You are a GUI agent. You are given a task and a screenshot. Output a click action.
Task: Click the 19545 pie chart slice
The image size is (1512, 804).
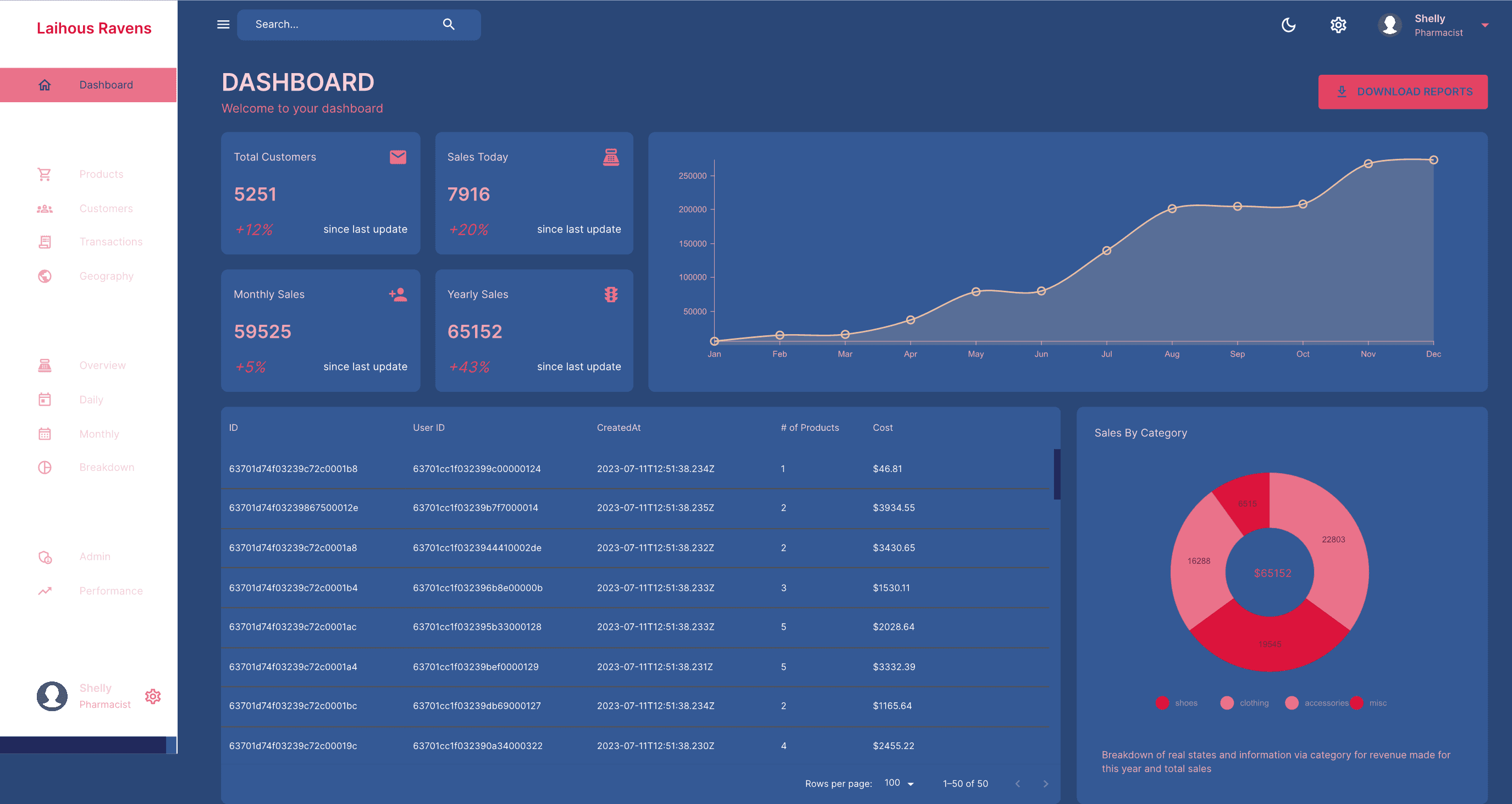pos(1270,645)
